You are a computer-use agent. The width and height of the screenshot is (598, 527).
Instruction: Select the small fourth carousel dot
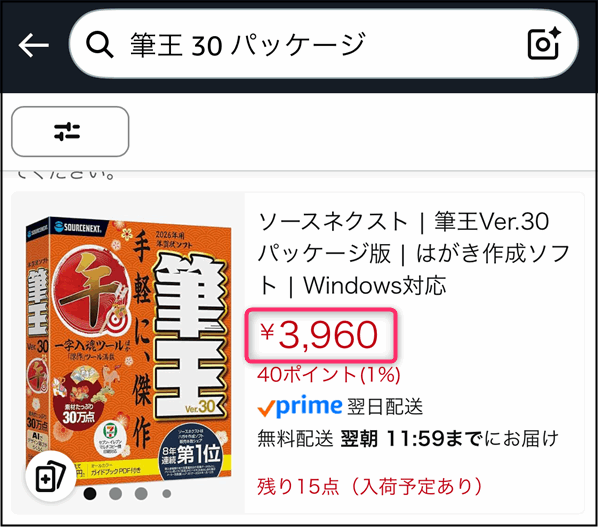click(x=167, y=494)
